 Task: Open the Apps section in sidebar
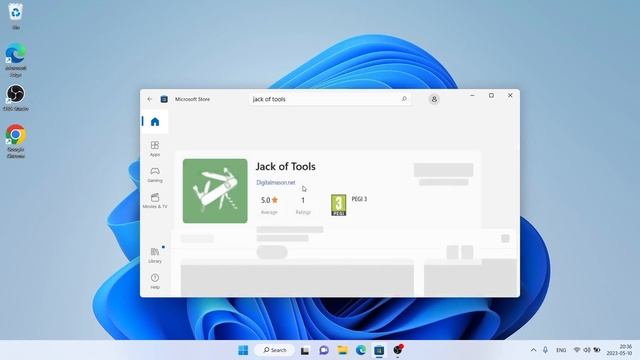point(155,149)
